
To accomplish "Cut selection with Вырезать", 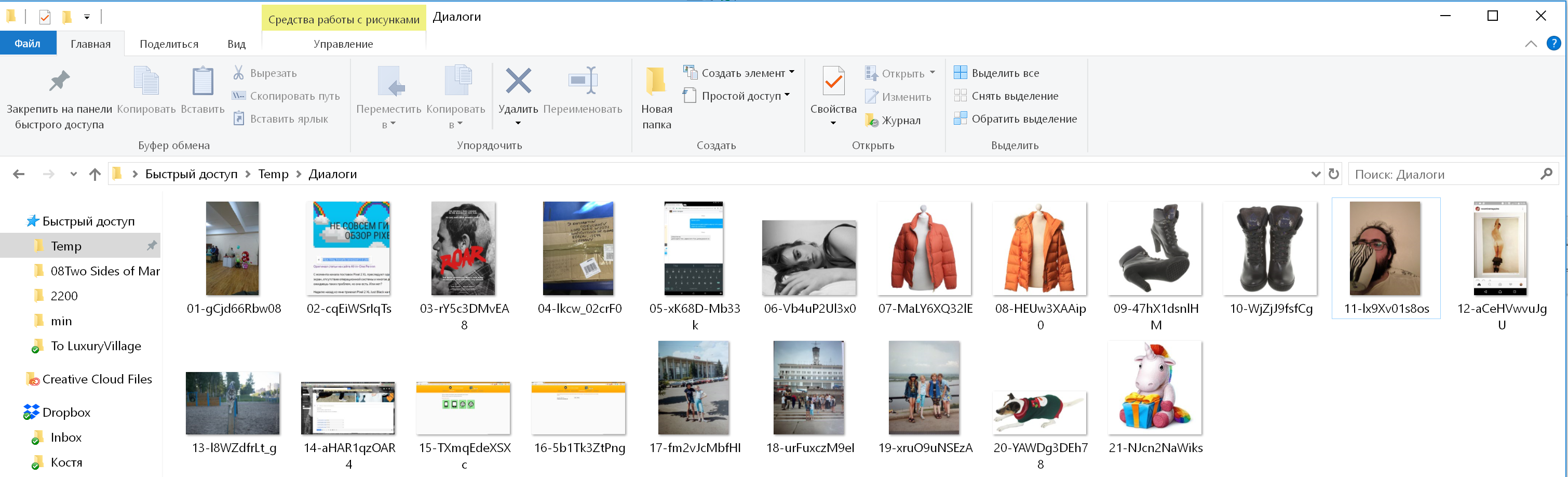I will point(265,73).
